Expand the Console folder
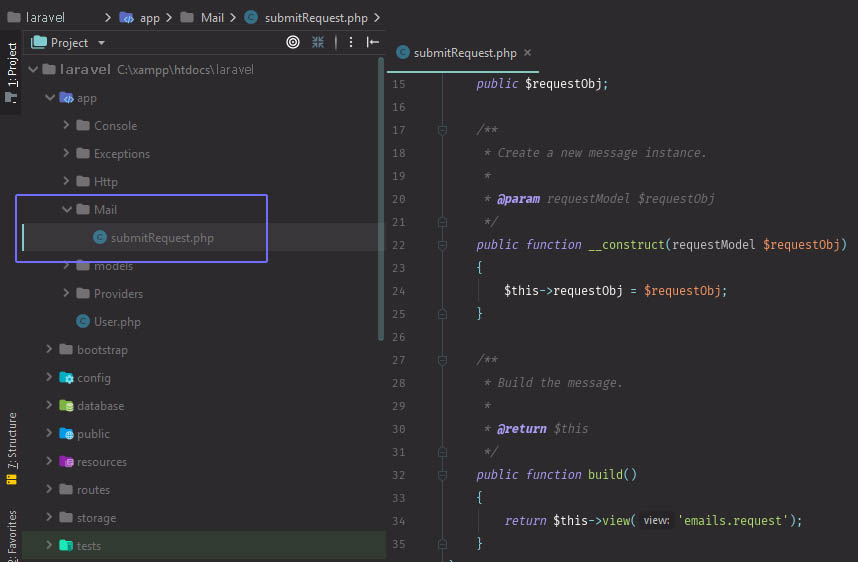Screen dimensions: 858x562 [66, 126]
